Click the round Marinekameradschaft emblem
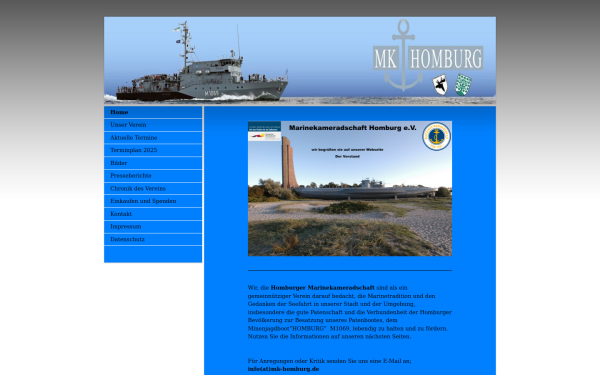600x375 pixels. point(437,137)
